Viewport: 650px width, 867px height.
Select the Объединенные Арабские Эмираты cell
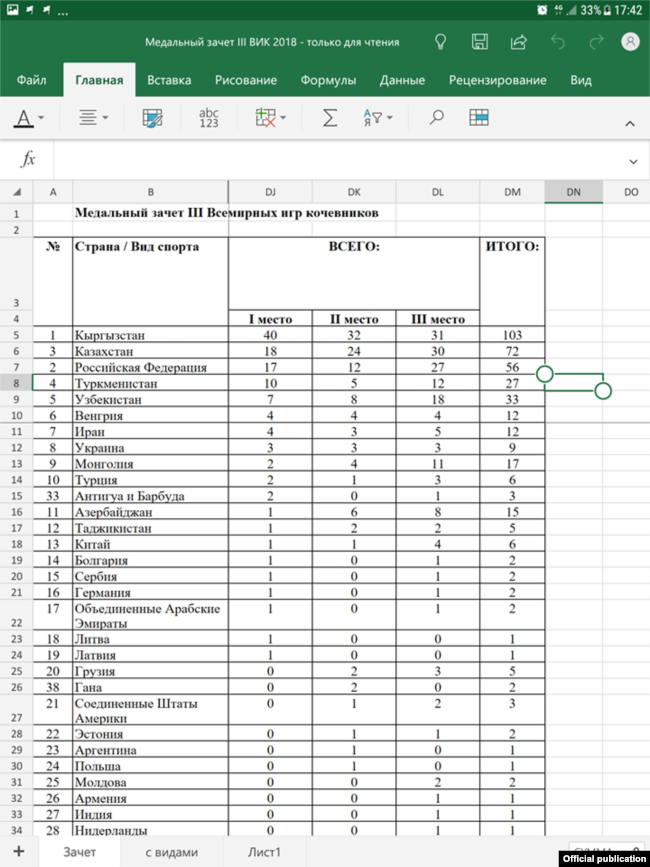click(150, 615)
